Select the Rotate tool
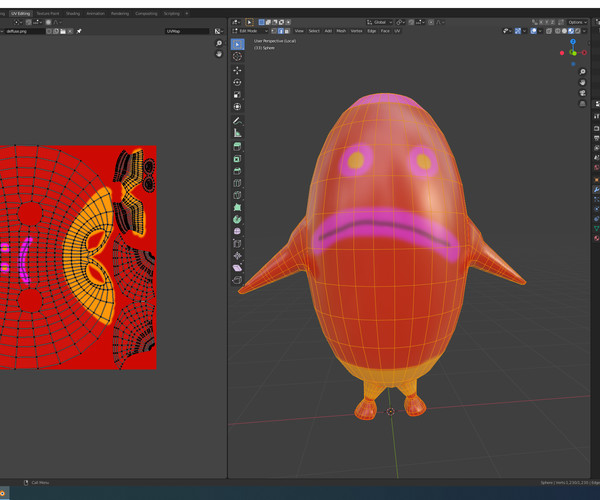Image resolution: width=600 pixels, height=500 pixels. 237,82
